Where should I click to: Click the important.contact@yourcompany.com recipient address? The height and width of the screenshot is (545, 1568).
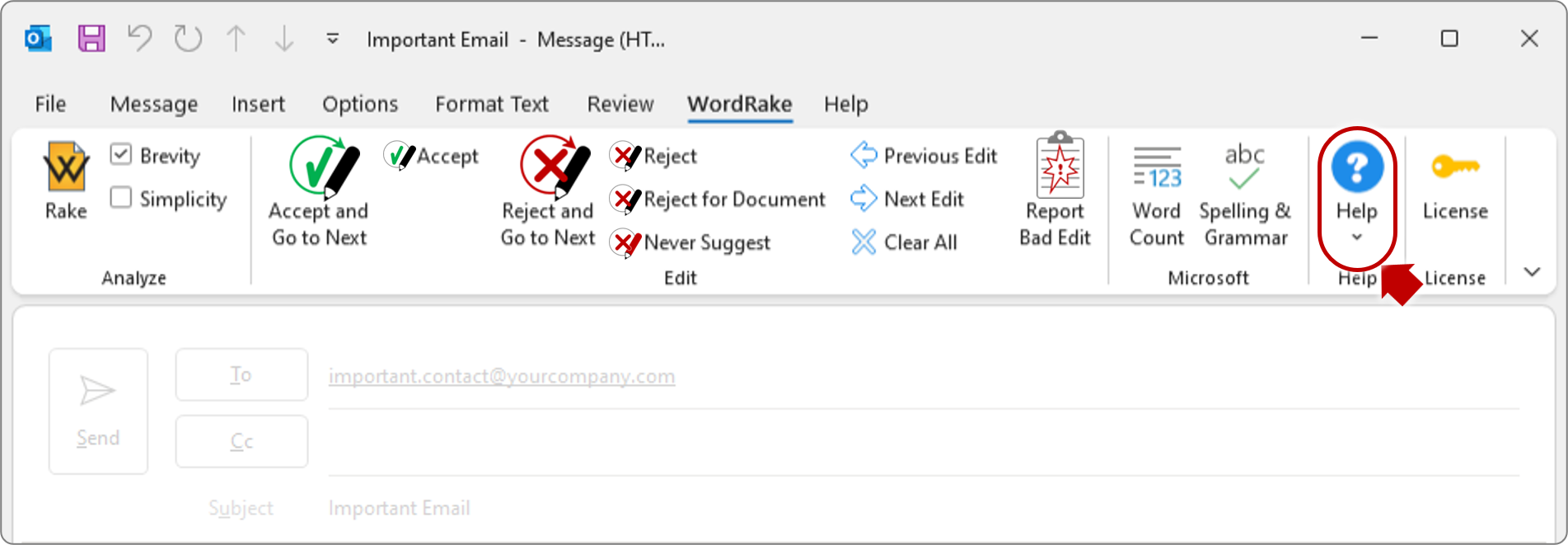(502, 376)
